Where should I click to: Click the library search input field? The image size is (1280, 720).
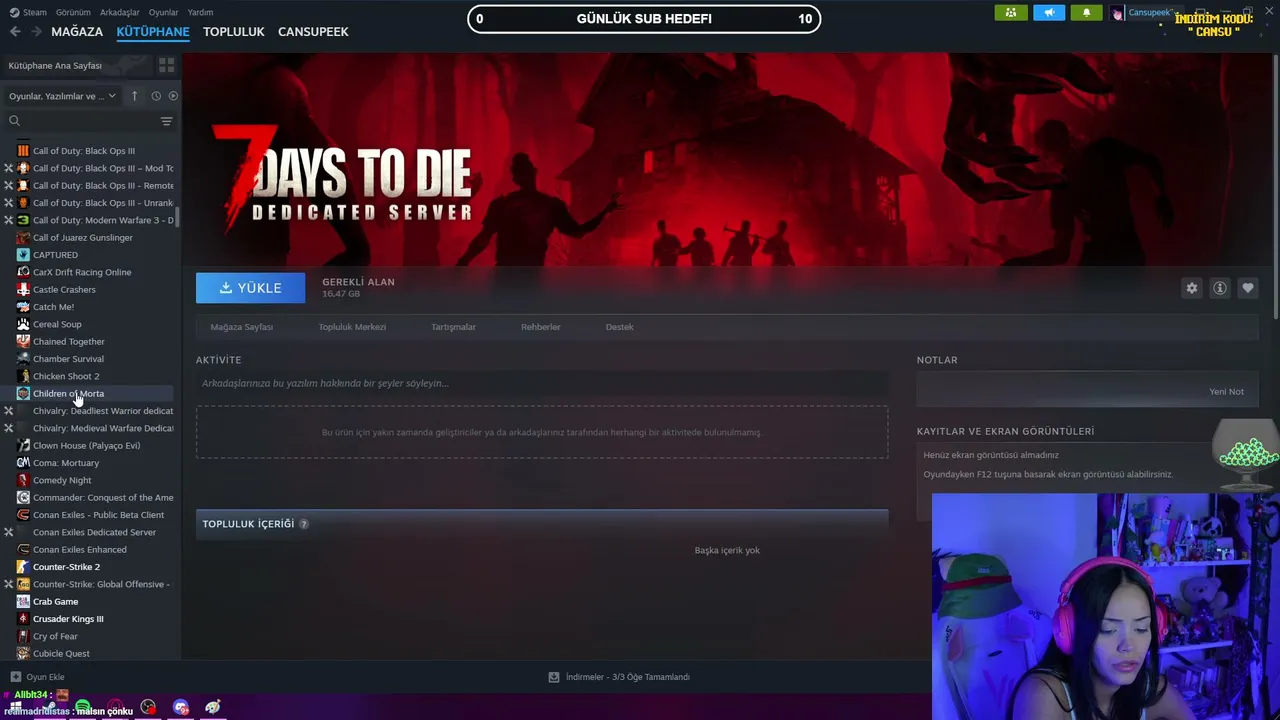click(x=89, y=121)
